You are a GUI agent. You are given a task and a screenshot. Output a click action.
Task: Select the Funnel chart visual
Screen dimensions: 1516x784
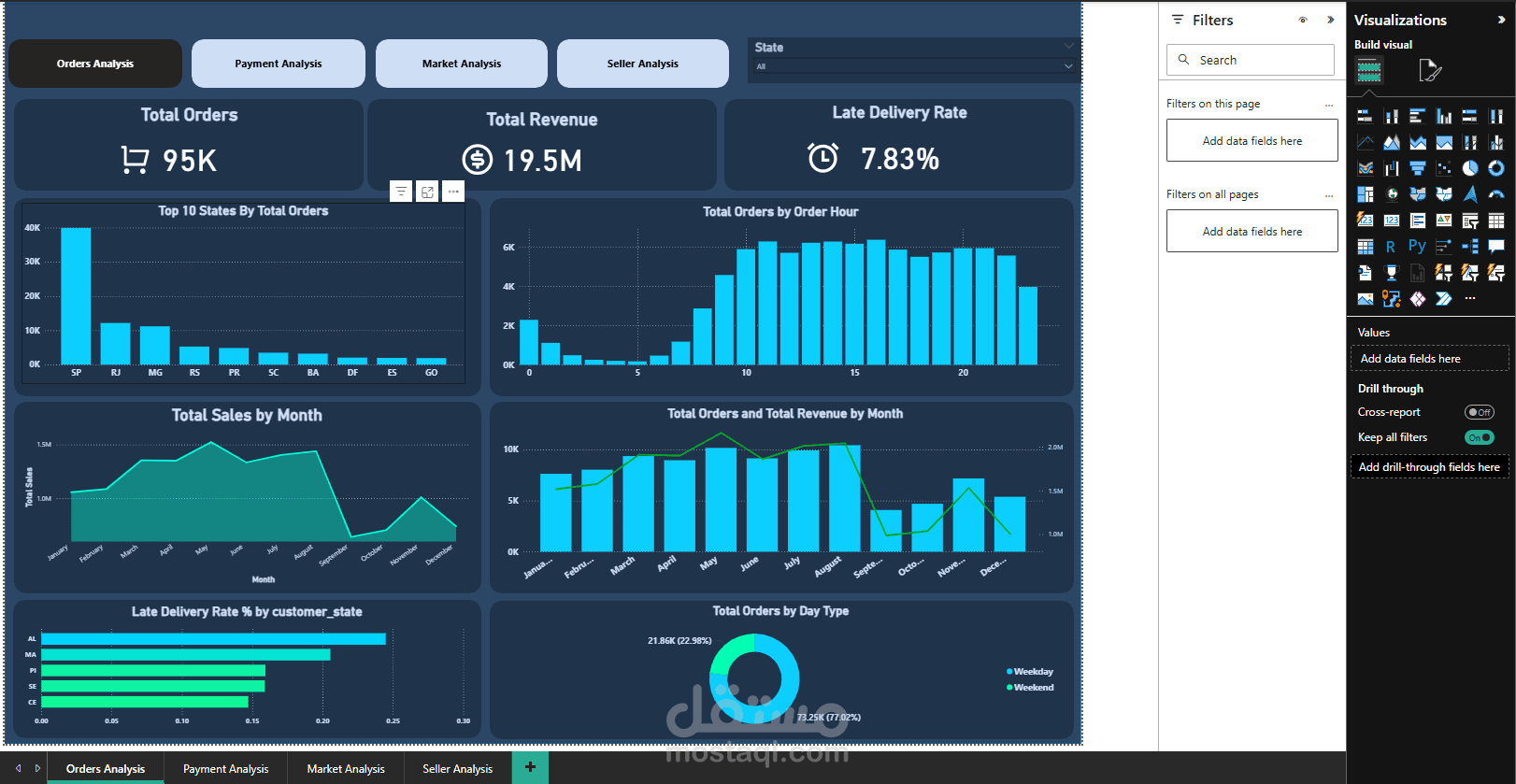pos(1418,168)
